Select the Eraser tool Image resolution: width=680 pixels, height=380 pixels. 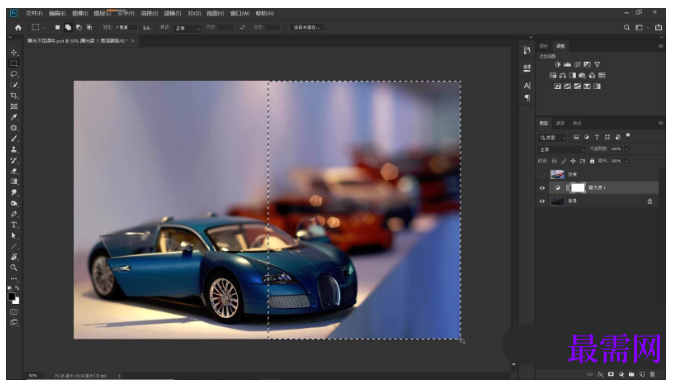14,171
